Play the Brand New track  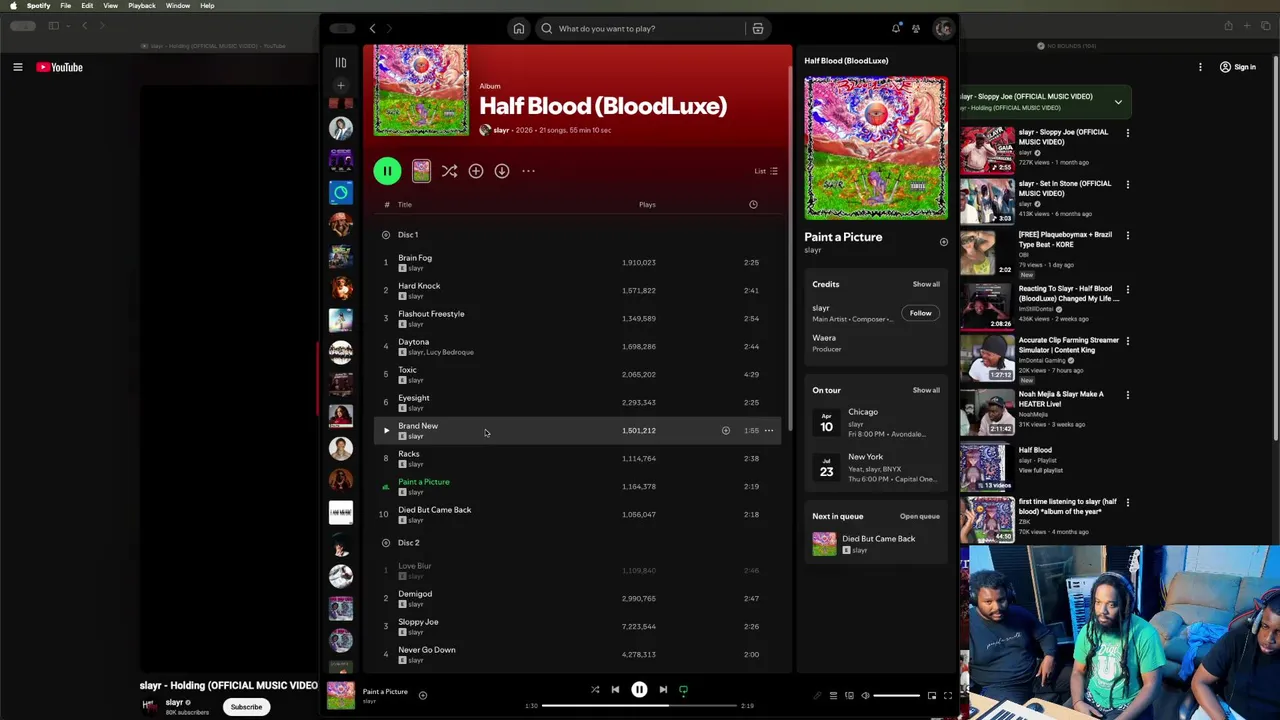pos(386,431)
